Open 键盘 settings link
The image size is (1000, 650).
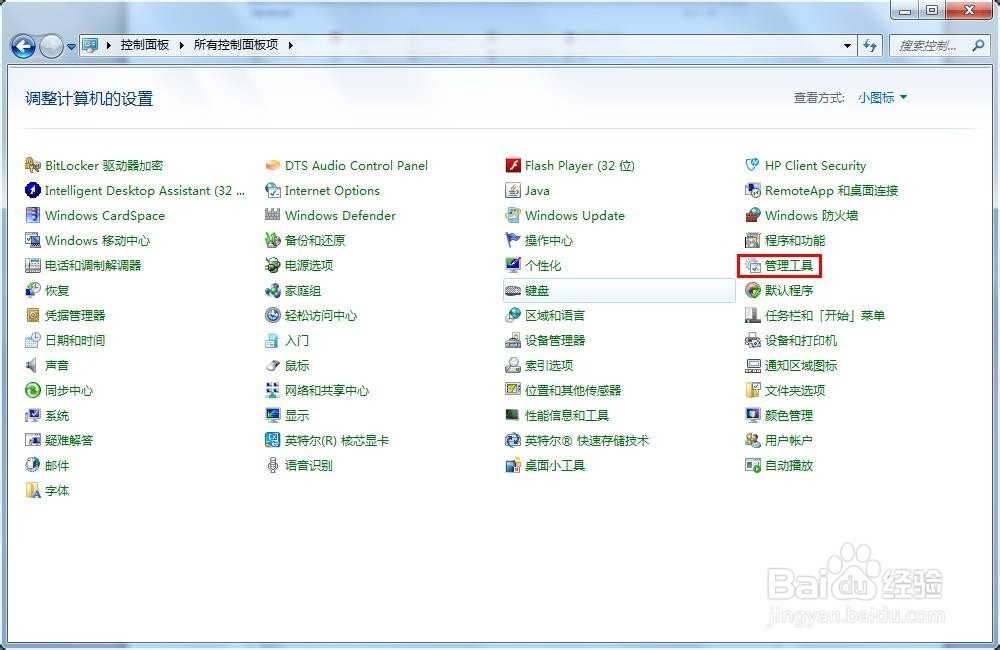tap(536, 290)
